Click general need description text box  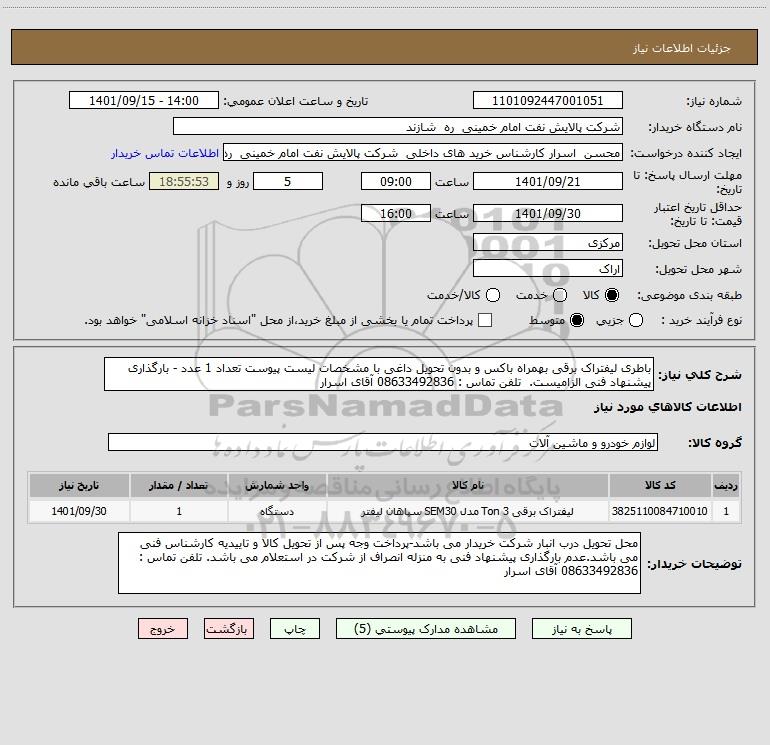coord(379,374)
